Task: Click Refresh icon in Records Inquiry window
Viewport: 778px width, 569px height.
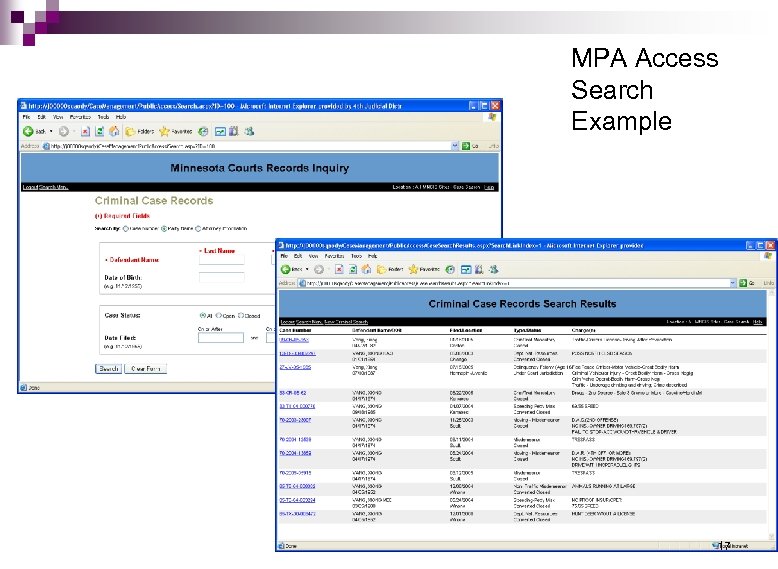Action: pyautogui.click(x=99, y=131)
